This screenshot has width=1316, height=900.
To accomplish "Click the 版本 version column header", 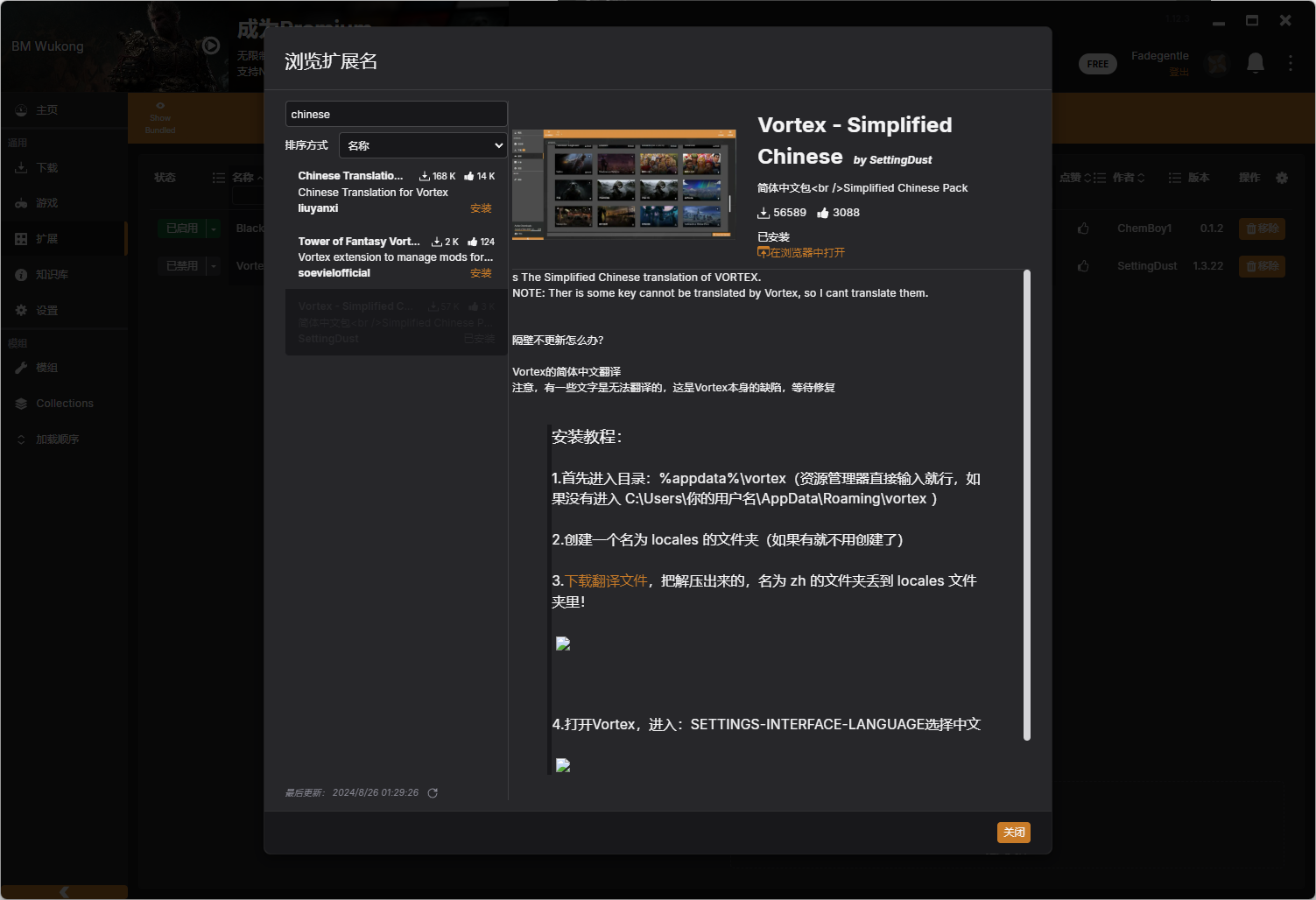I will (x=1198, y=178).
